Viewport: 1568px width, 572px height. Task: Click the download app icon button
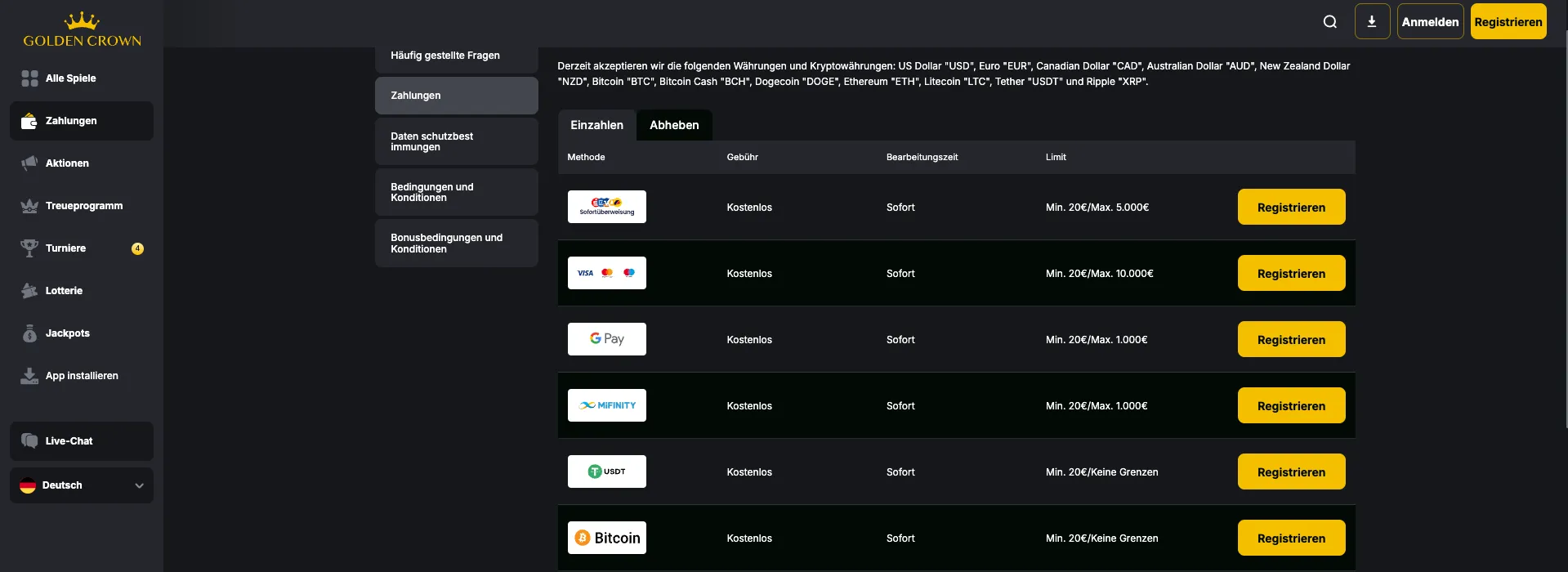[x=1372, y=22]
